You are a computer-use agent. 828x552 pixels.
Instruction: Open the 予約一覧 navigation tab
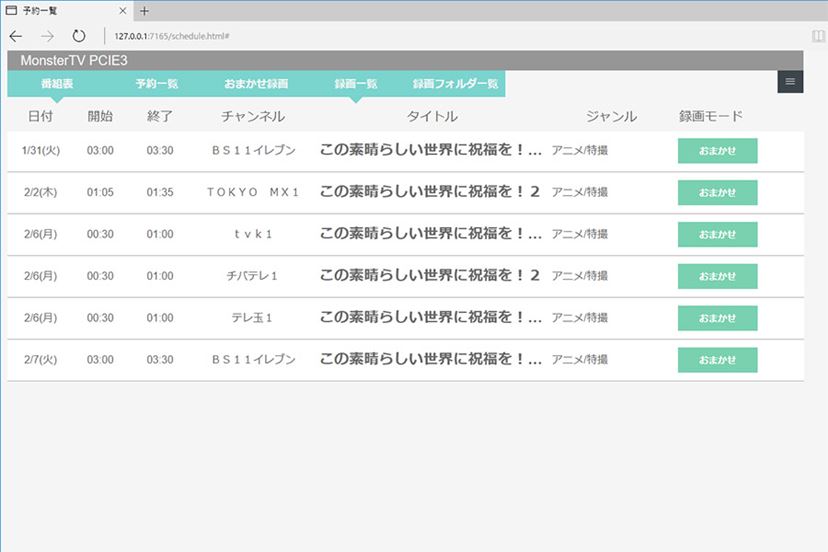pyautogui.click(x=156, y=83)
